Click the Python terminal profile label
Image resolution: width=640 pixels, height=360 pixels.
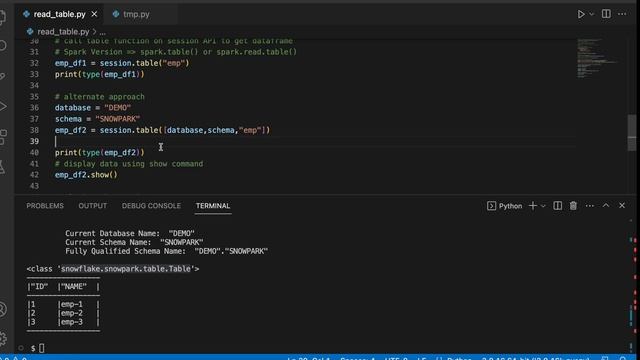[505, 206]
